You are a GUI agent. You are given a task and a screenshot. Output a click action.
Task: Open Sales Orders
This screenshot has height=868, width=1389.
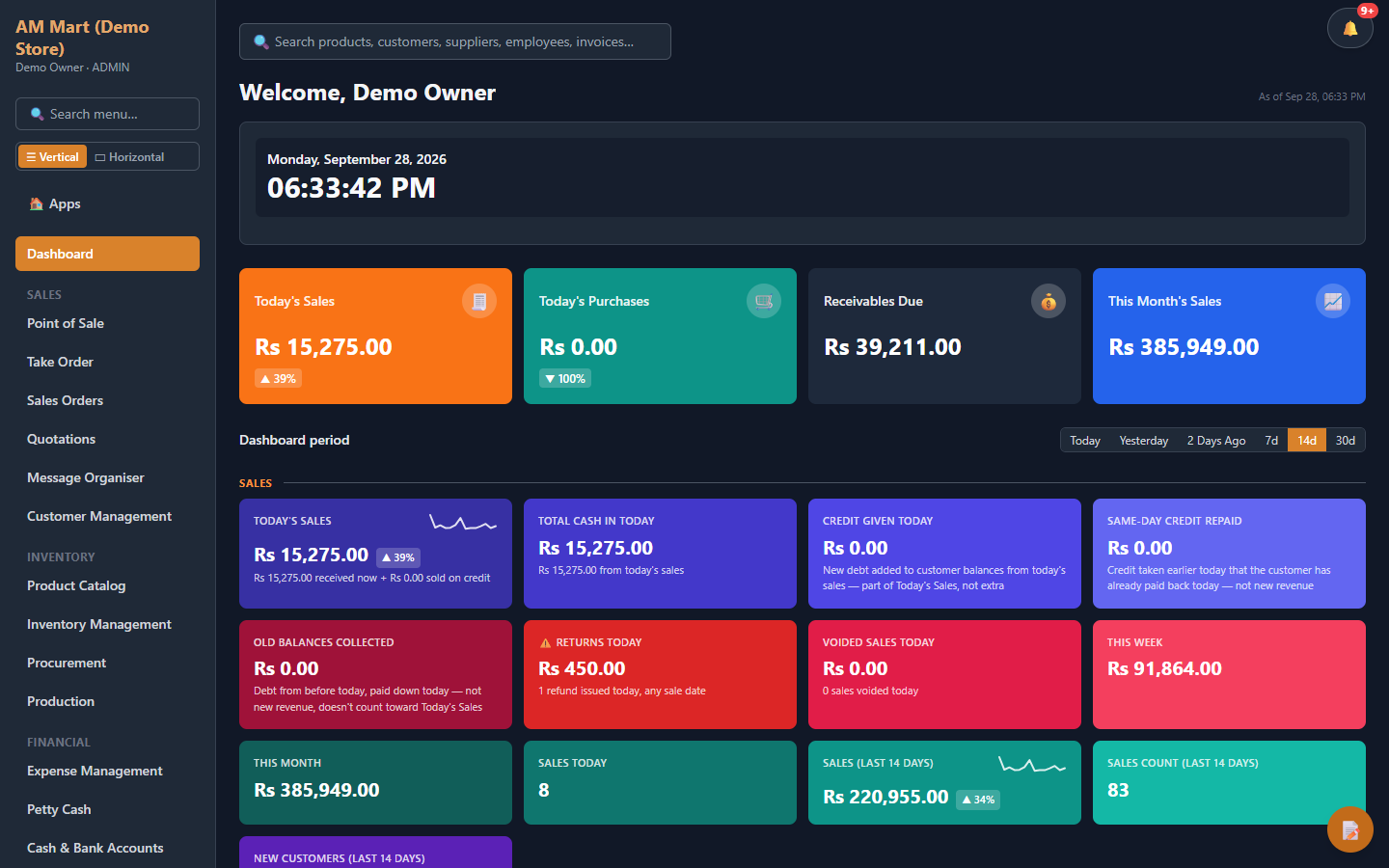[x=107, y=400]
